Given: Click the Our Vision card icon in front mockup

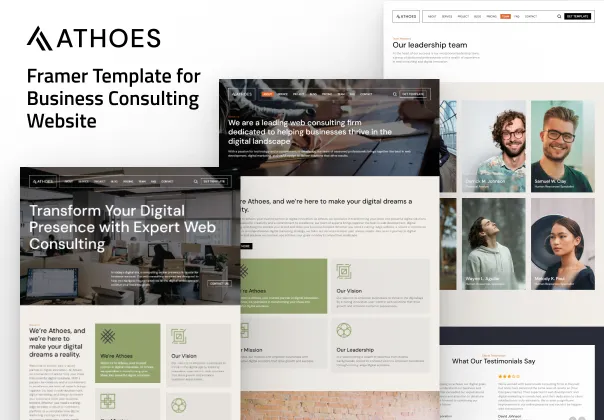Looking at the screenshot, I should pyautogui.click(x=179, y=336).
